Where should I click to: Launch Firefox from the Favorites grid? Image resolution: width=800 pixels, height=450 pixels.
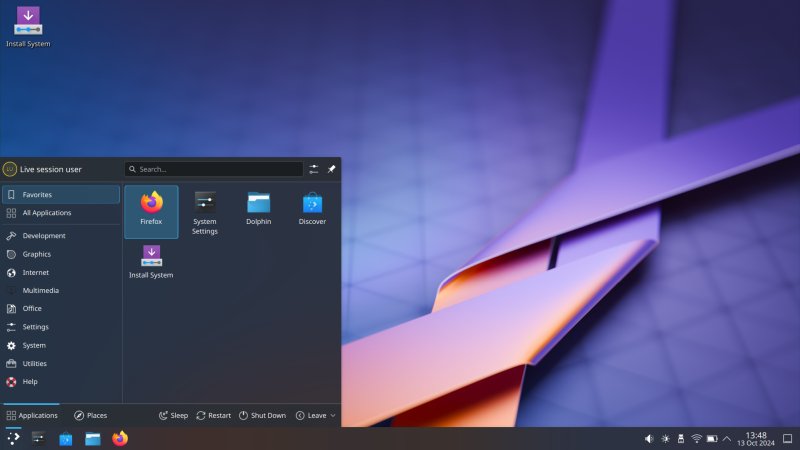151,211
